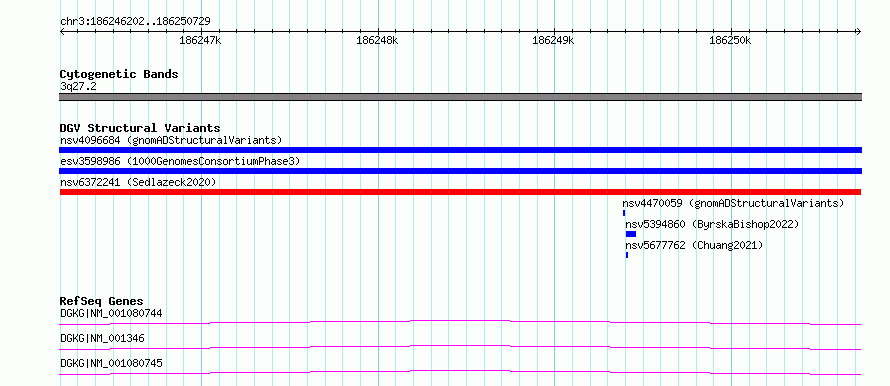This screenshot has height=386, width=890.
Task: Click the RefSeq Genes track heading
Action: tap(101, 301)
